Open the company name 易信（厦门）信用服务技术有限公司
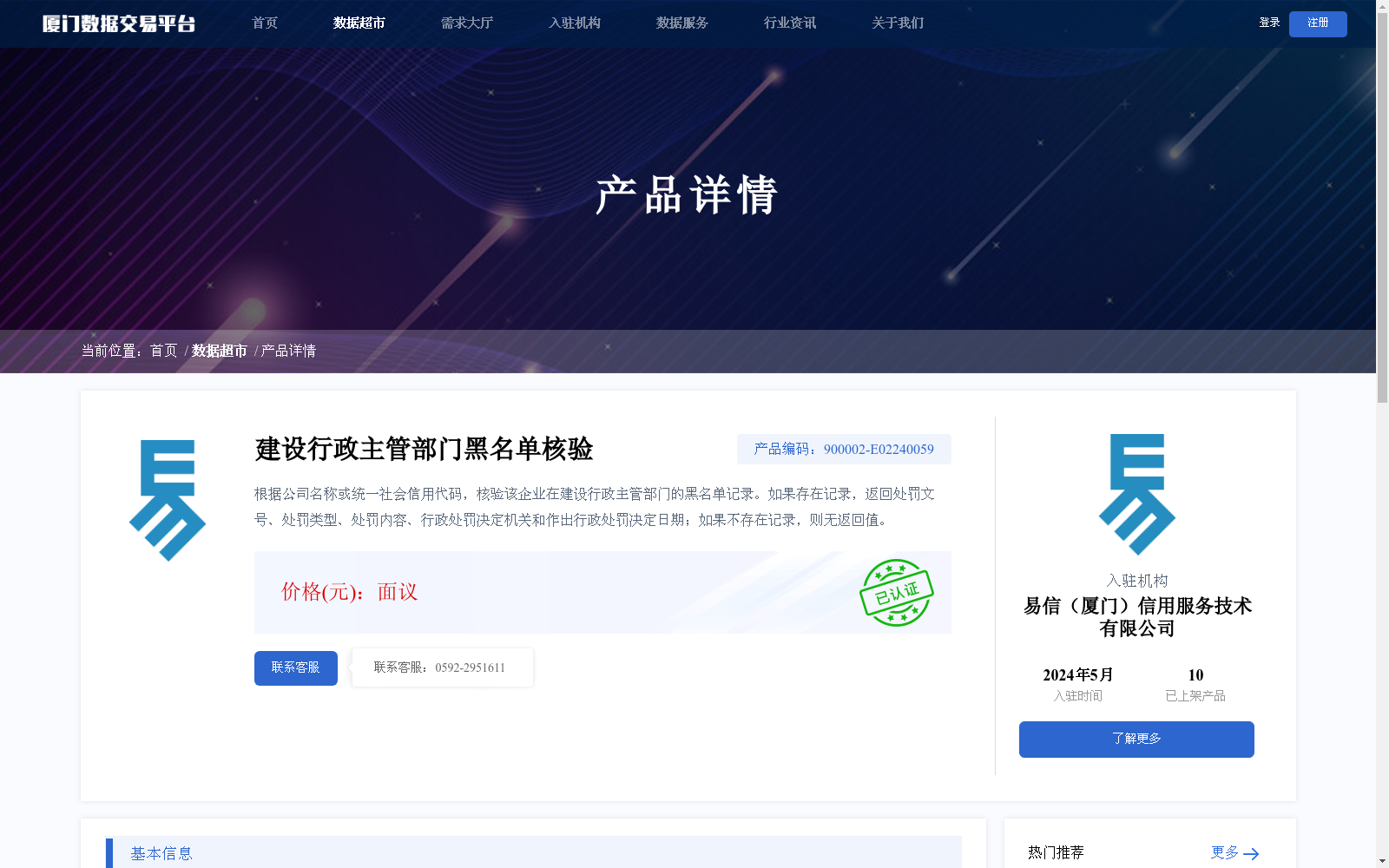1389x868 pixels. coord(1137,617)
